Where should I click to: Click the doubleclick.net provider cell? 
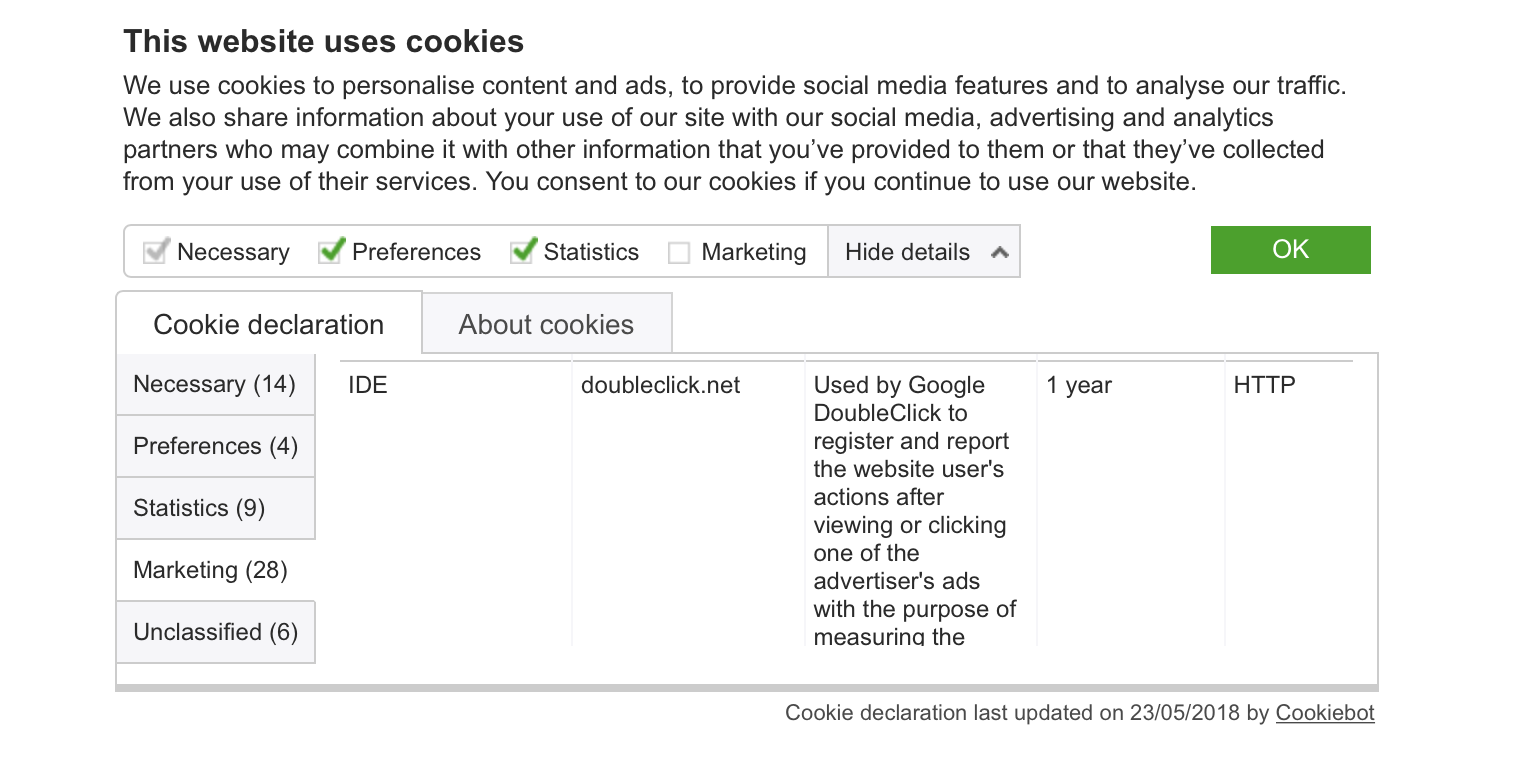tap(660, 386)
